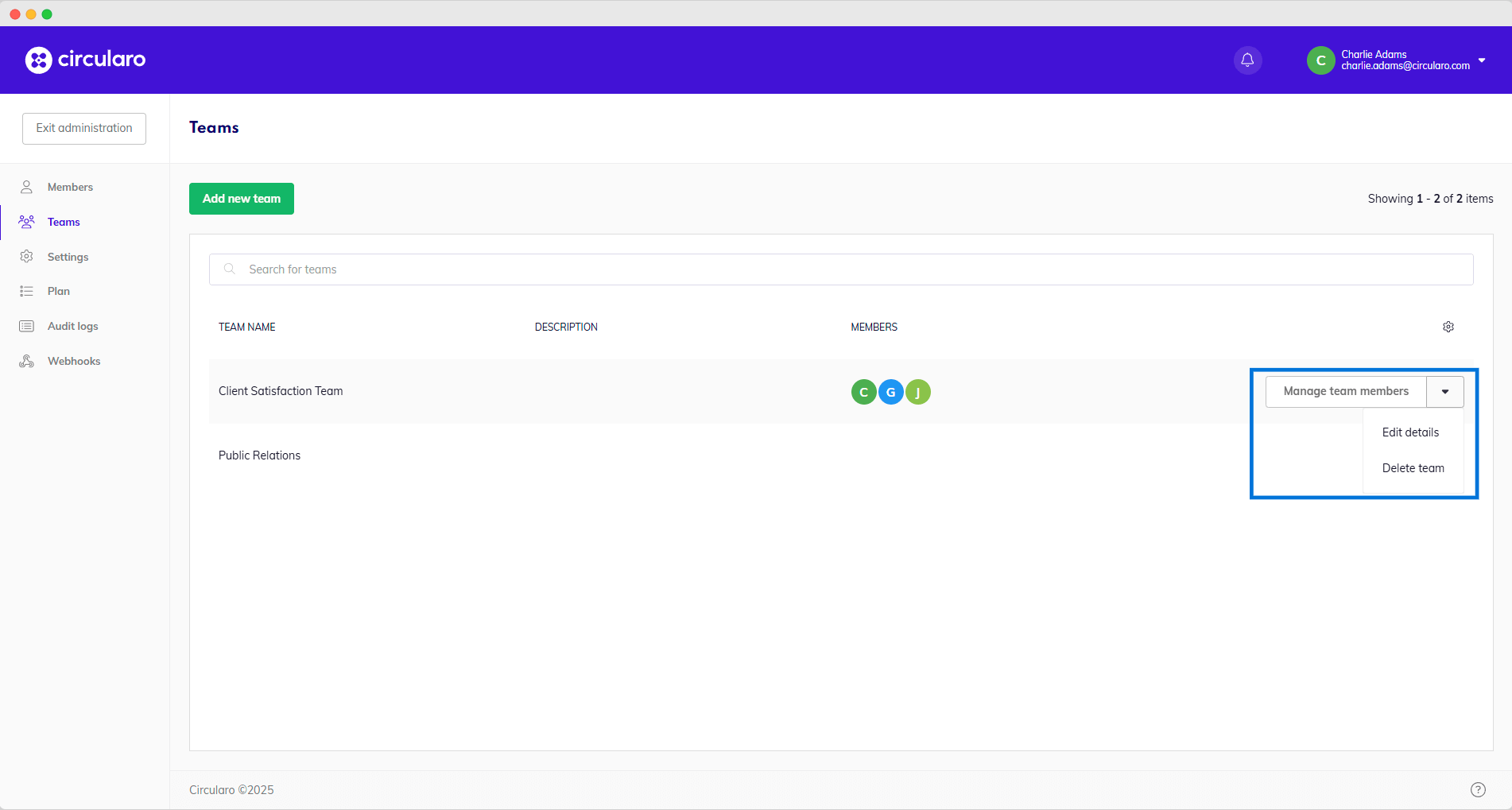This screenshot has width=1512, height=810.
Task: Click the blue G member avatar
Action: click(890, 392)
